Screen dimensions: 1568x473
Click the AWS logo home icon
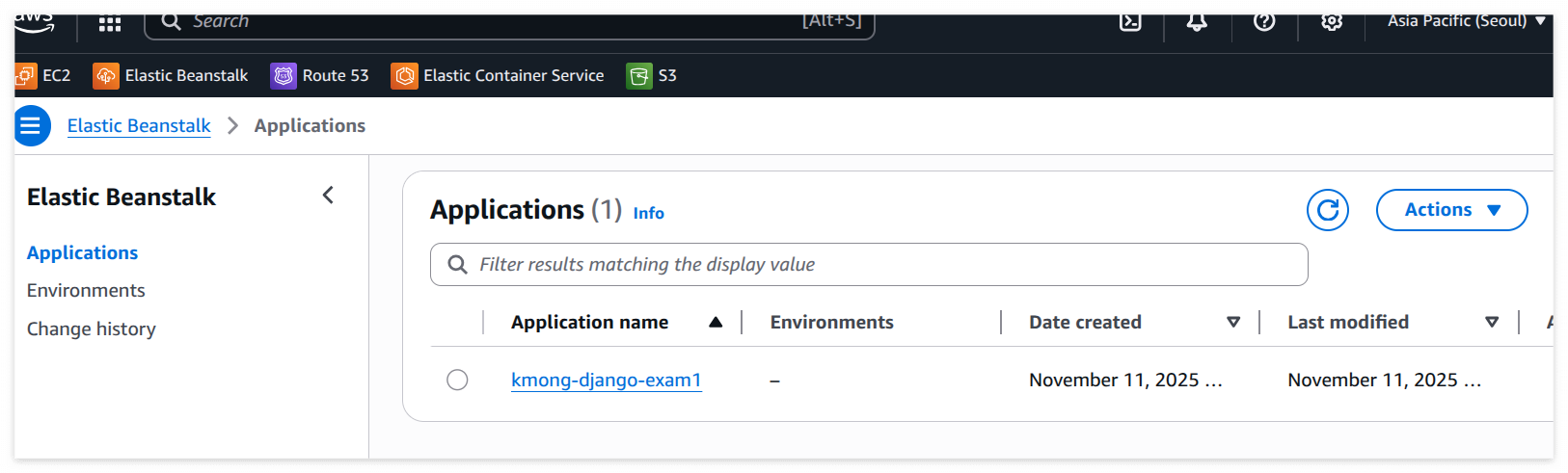point(35,23)
